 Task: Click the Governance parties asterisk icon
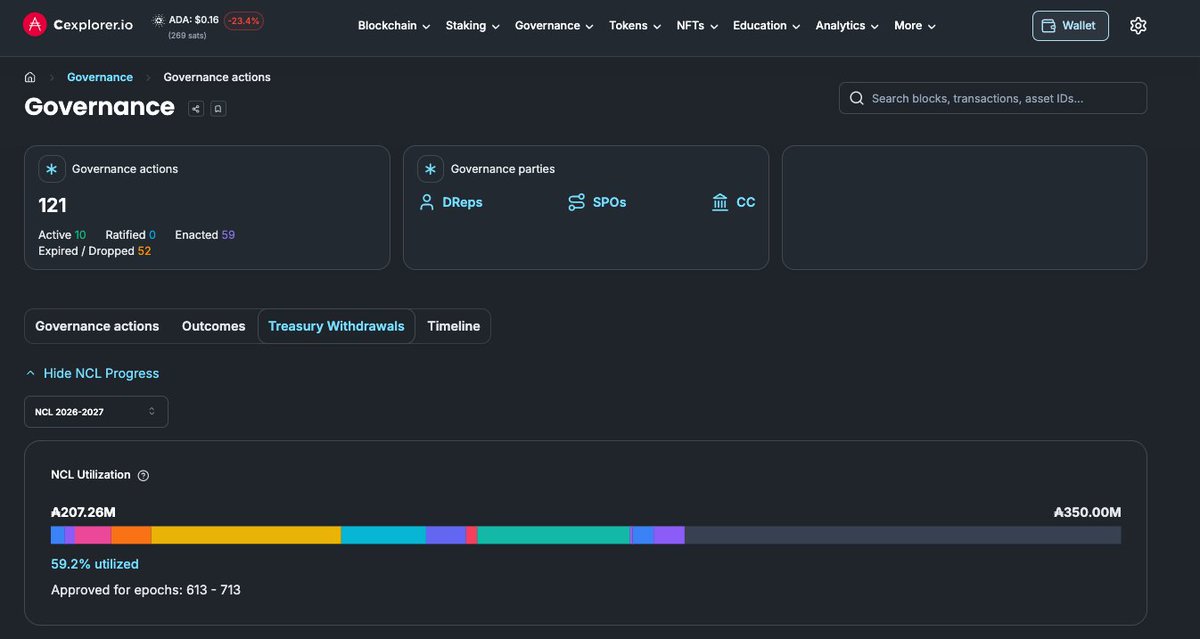point(431,169)
